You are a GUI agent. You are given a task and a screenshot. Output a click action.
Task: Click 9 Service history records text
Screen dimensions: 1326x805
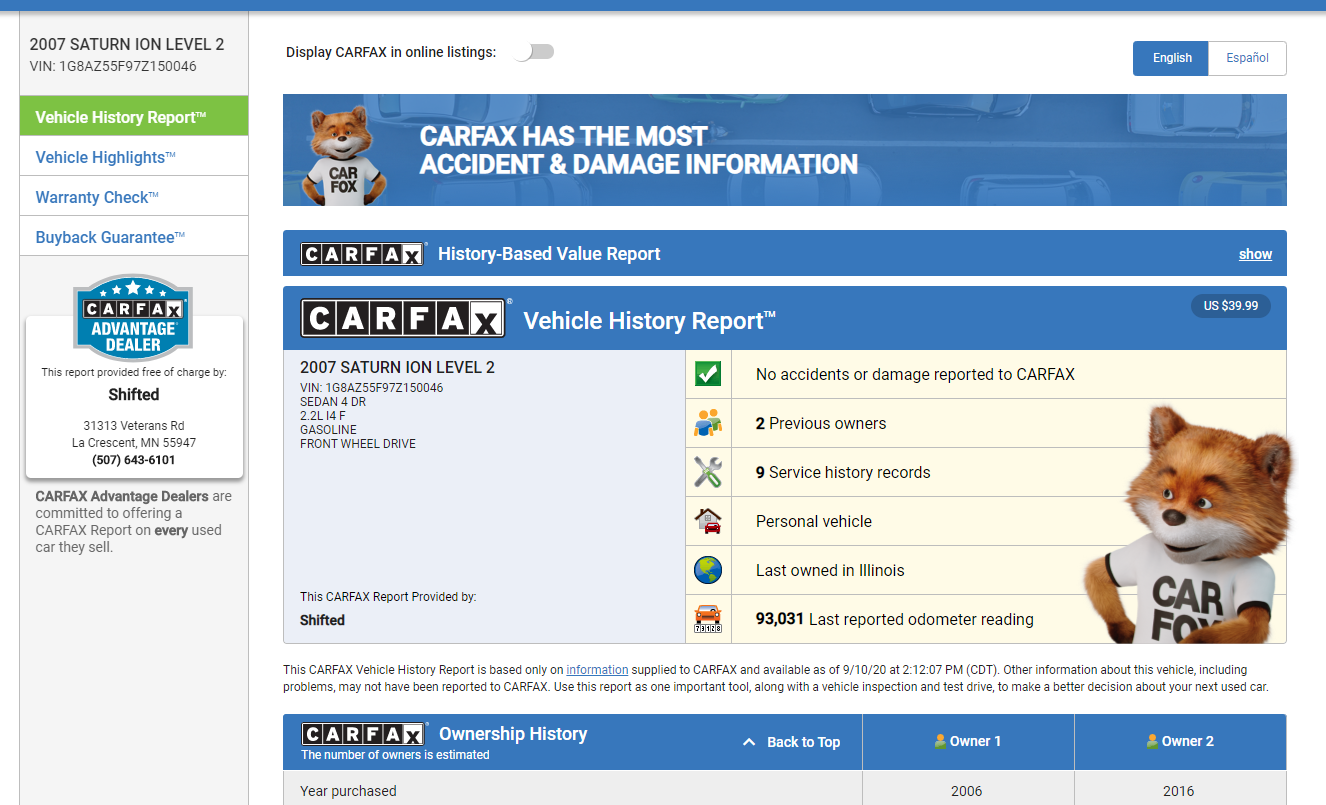[x=843, y=472]
